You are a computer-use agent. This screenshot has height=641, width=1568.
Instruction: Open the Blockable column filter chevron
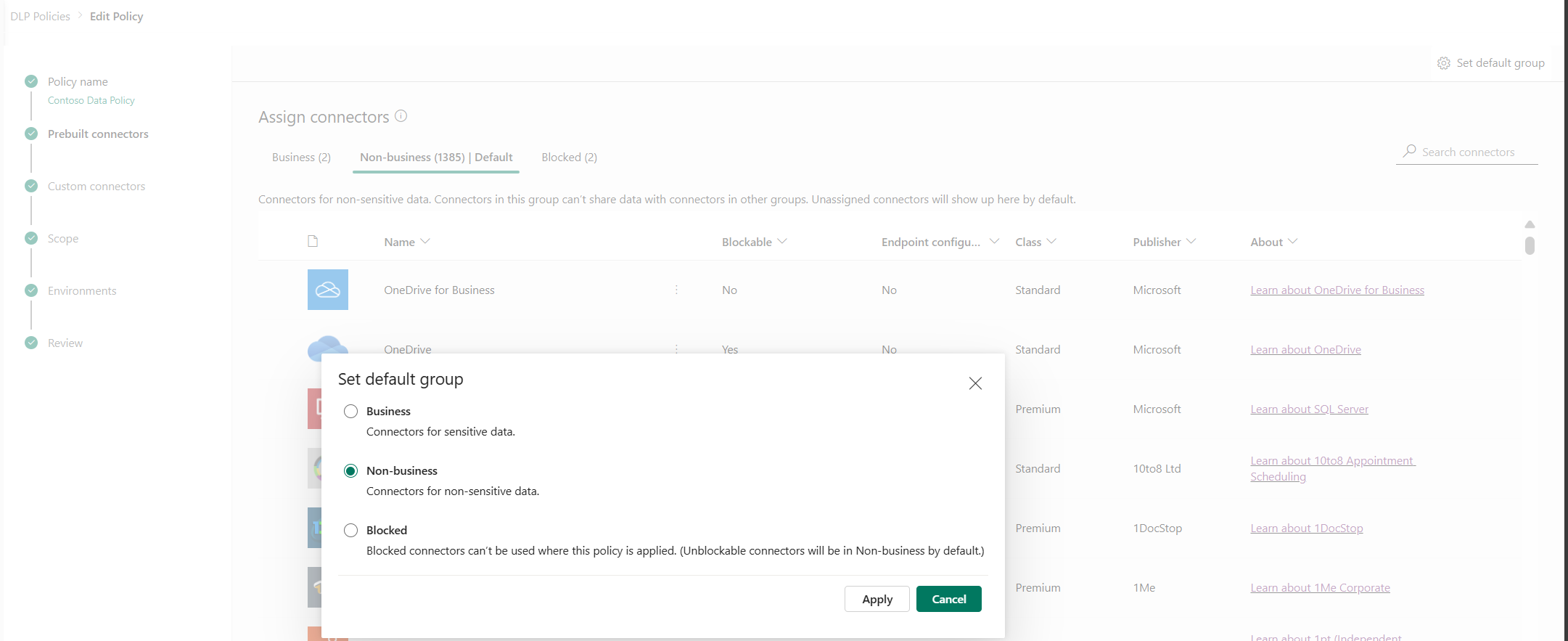(782, 242)
